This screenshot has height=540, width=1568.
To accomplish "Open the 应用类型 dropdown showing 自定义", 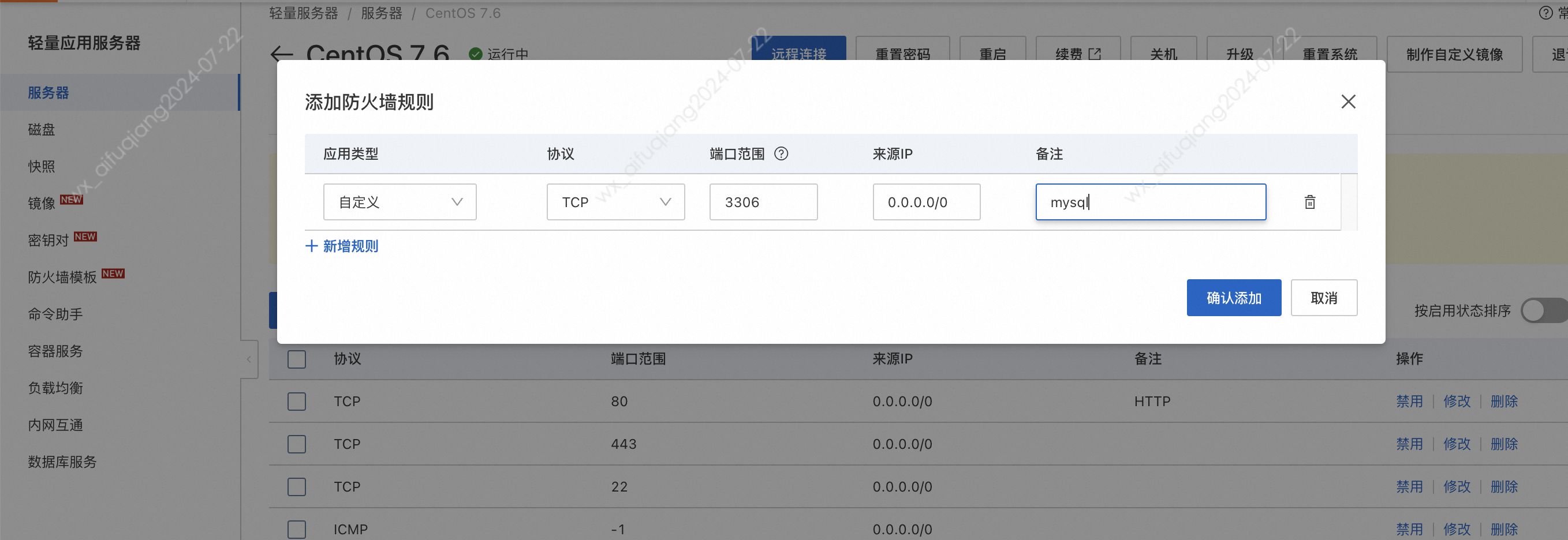I will click(x=400, y=202).
